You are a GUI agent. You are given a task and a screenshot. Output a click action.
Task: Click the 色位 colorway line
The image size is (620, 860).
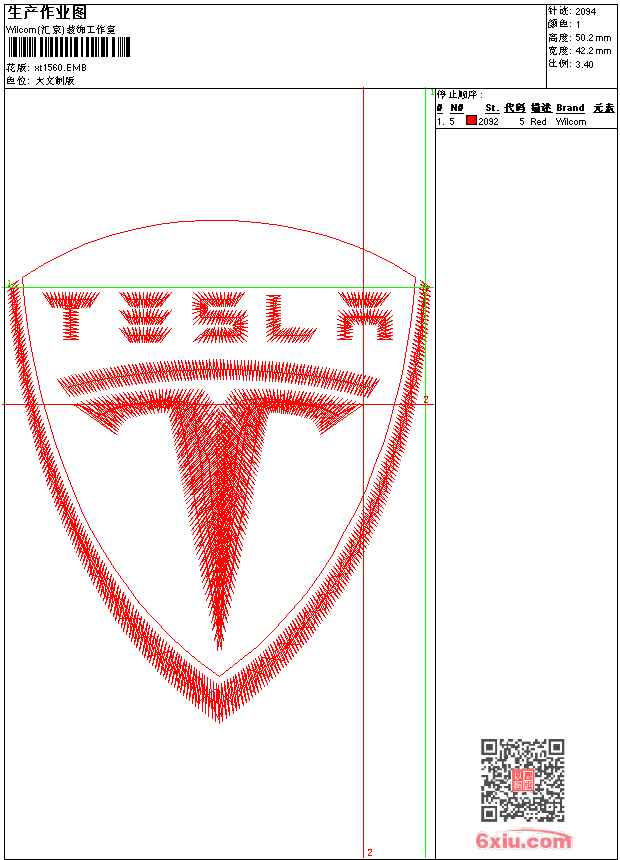point(40,81)
